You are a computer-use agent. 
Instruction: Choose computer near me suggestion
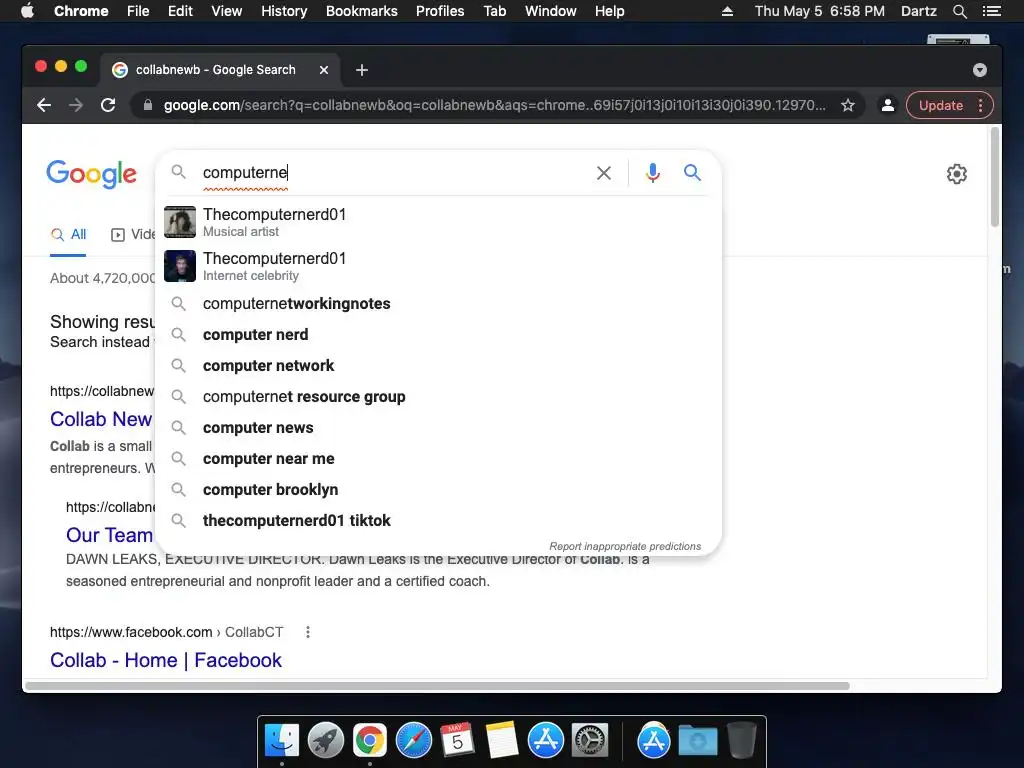coord(439,458)
